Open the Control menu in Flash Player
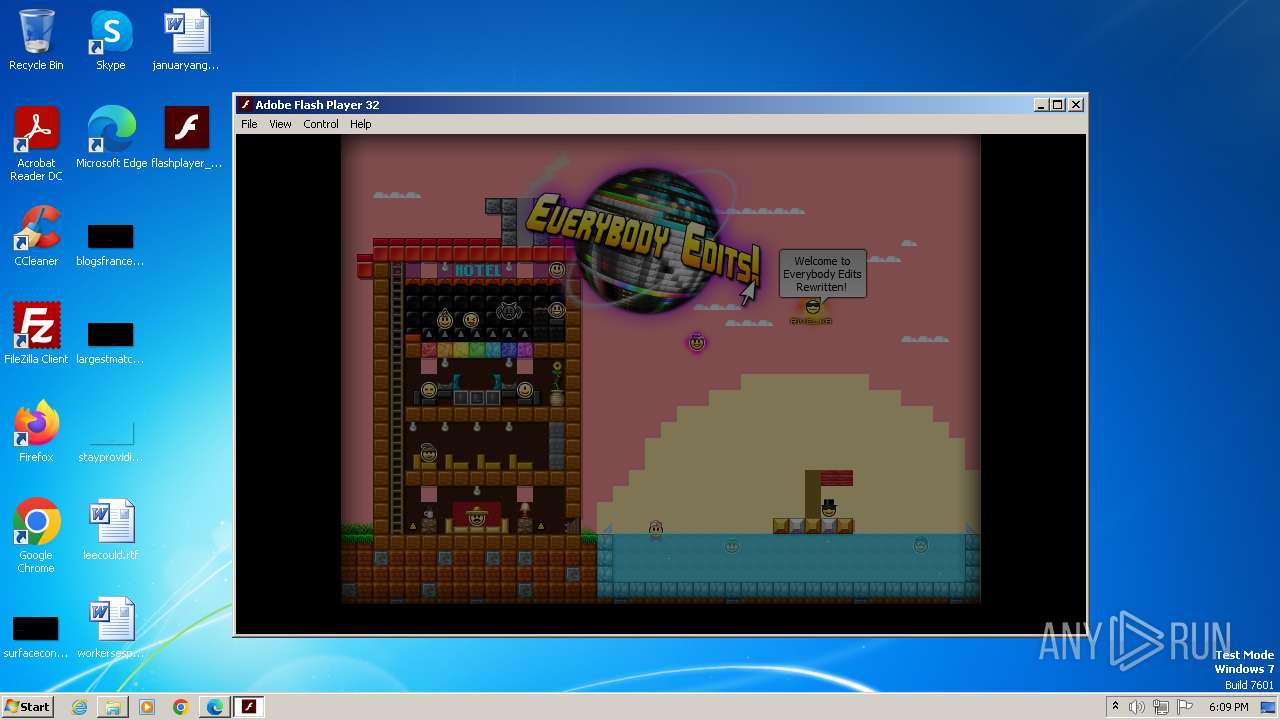 point(321,124)
